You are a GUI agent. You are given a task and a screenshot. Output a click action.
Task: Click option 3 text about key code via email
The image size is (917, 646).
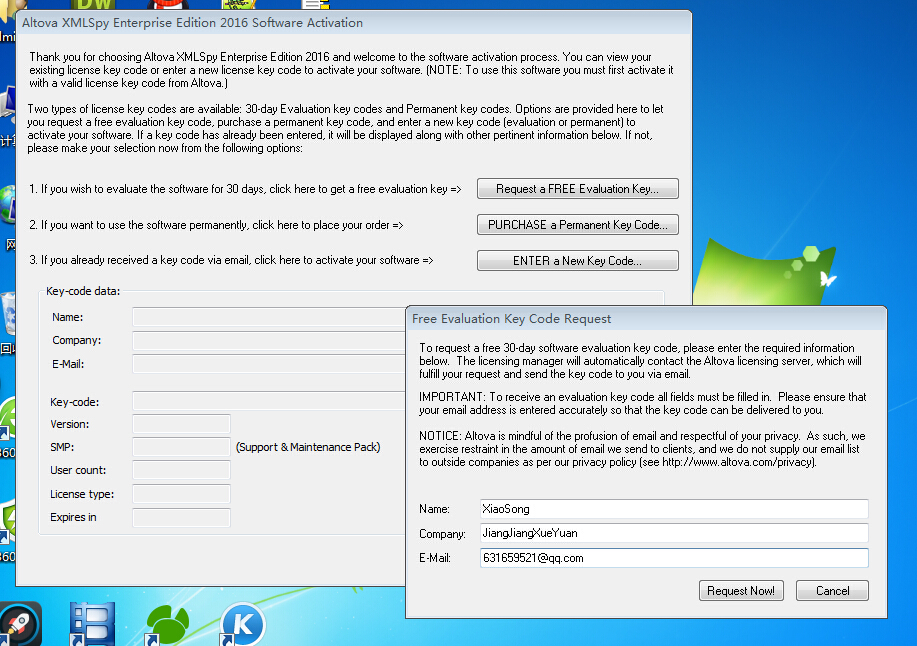(231, 260)
